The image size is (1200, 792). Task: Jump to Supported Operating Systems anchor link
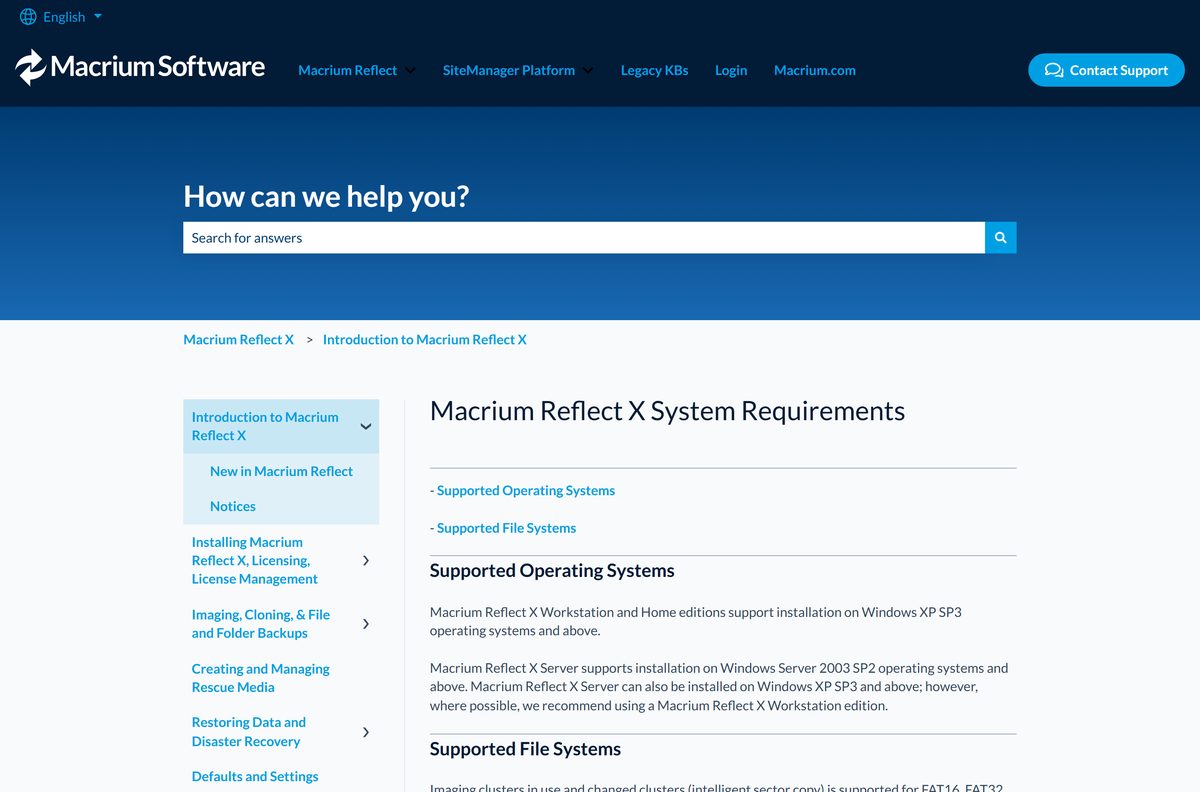[526, 491]
